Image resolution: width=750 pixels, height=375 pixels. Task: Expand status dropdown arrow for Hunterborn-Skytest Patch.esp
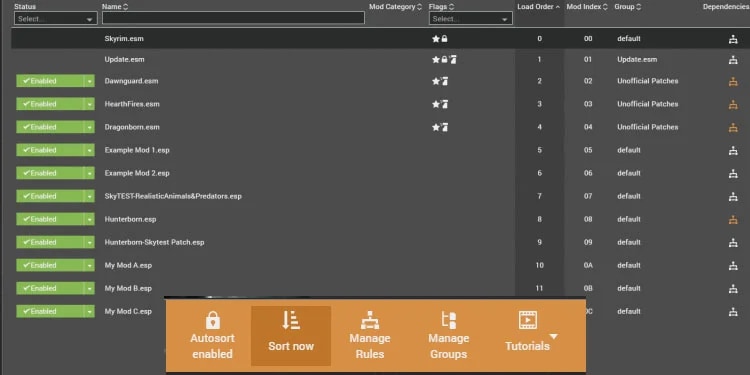[89, 242]
